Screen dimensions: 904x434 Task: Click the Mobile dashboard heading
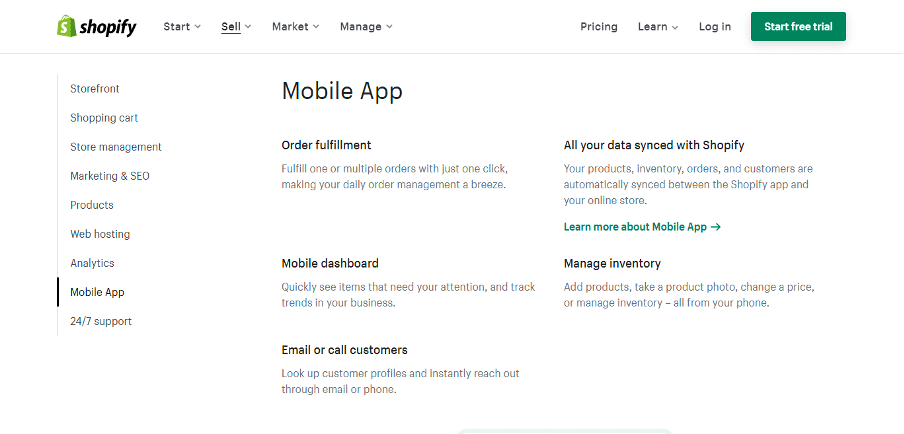click(330, 263)
